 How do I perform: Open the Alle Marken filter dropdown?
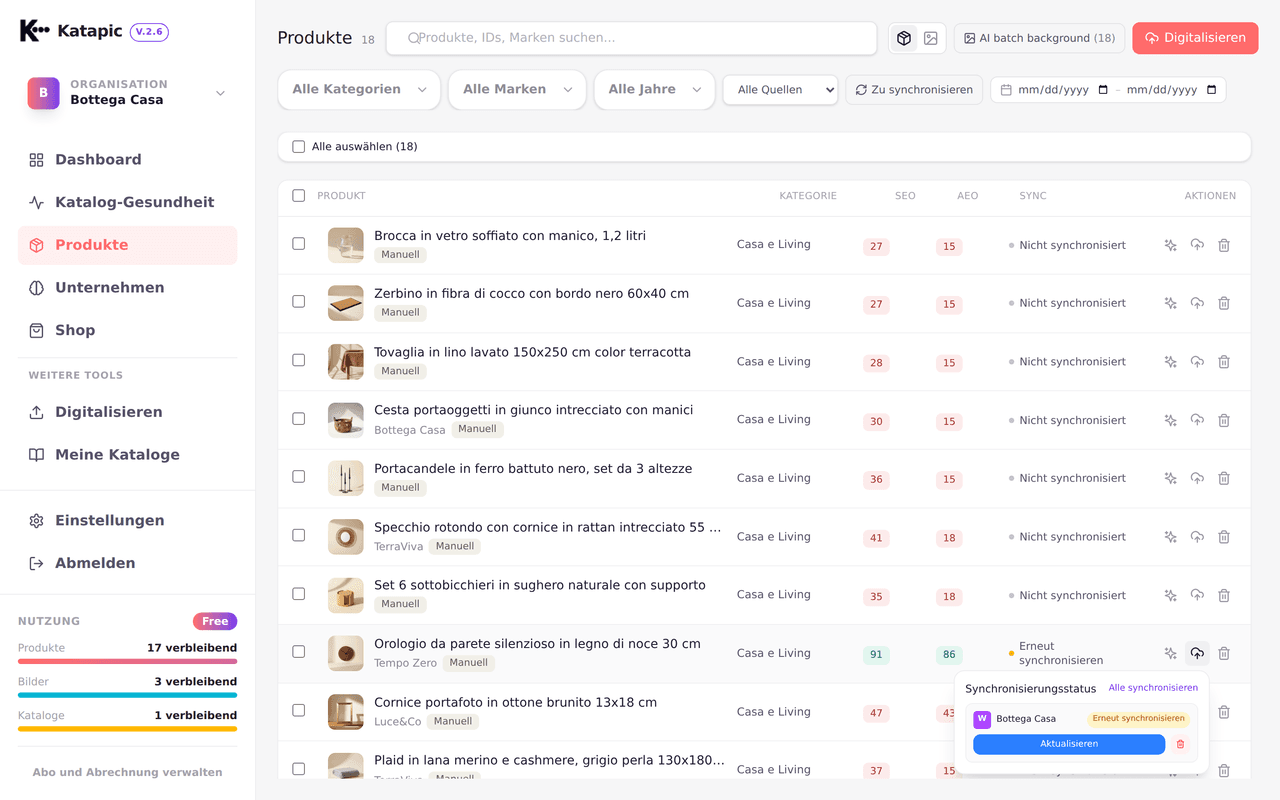tap(517, 89)
